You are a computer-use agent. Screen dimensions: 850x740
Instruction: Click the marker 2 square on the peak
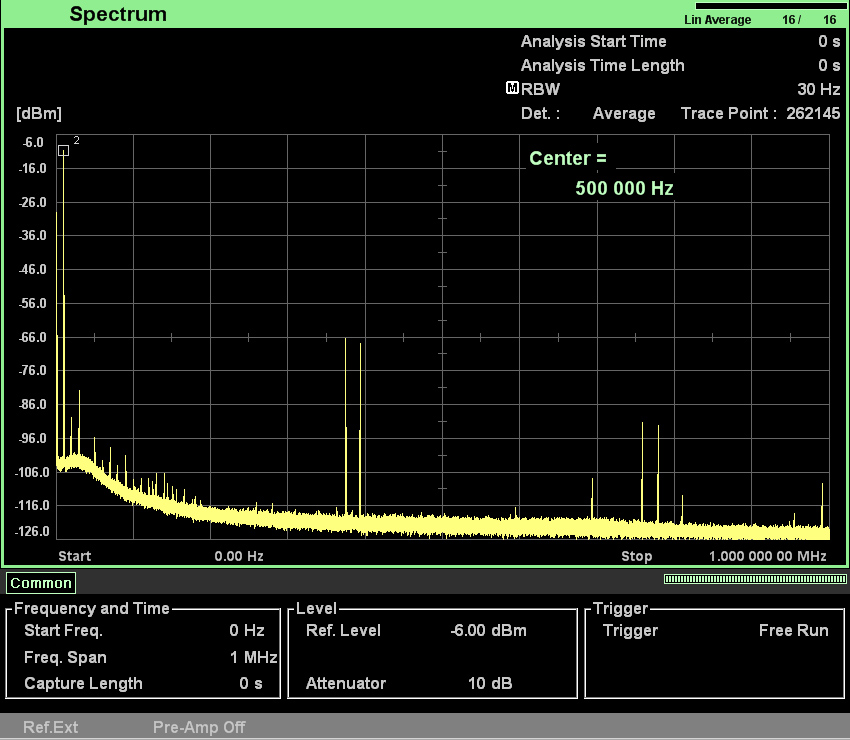(x=63, y=151)
